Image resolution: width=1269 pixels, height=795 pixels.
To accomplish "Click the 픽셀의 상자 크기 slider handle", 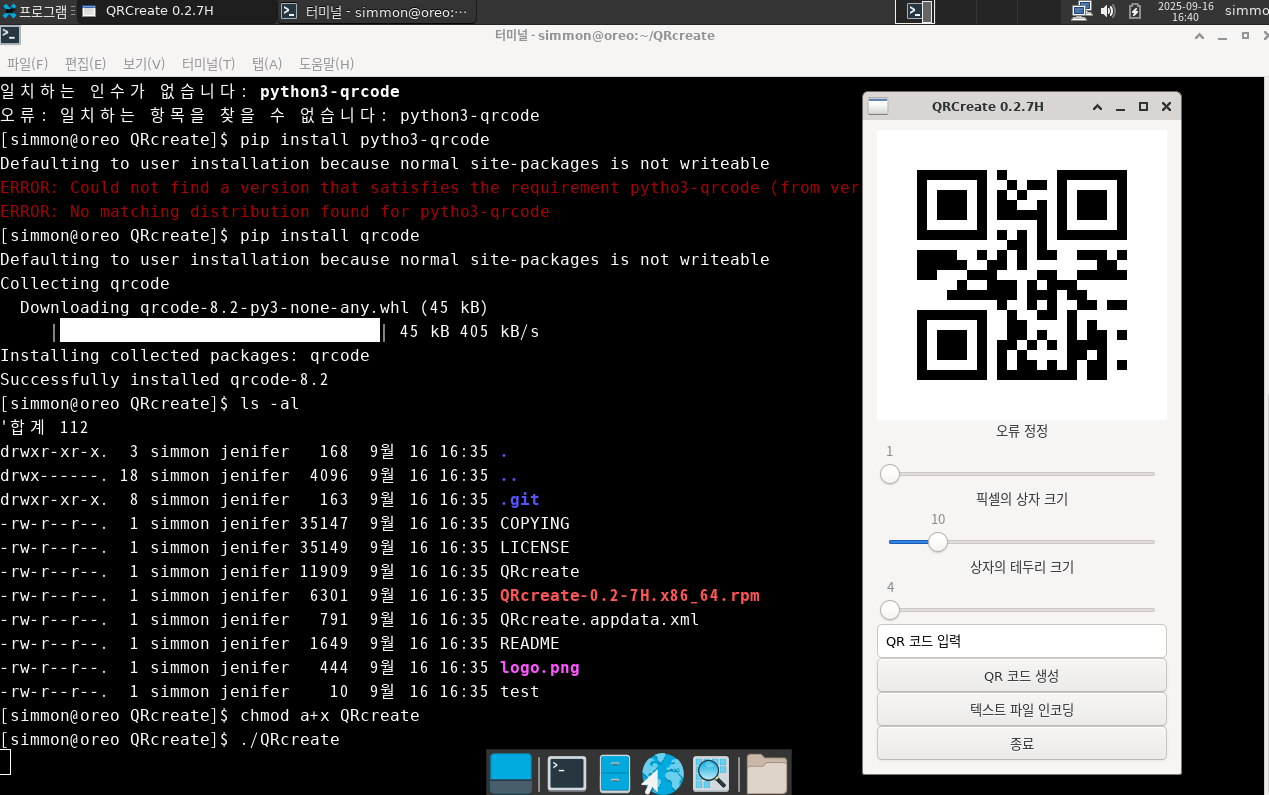I will pos(937,542).
